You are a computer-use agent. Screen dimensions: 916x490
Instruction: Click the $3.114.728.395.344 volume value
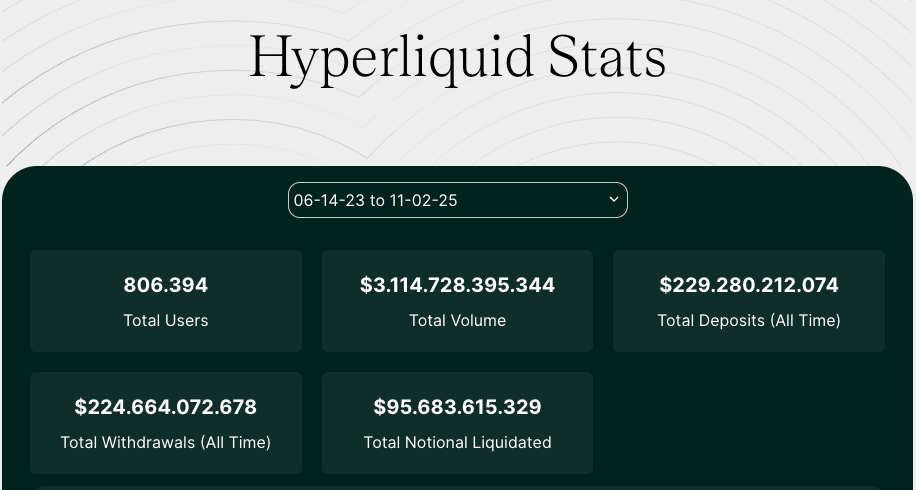click(457, 285)
